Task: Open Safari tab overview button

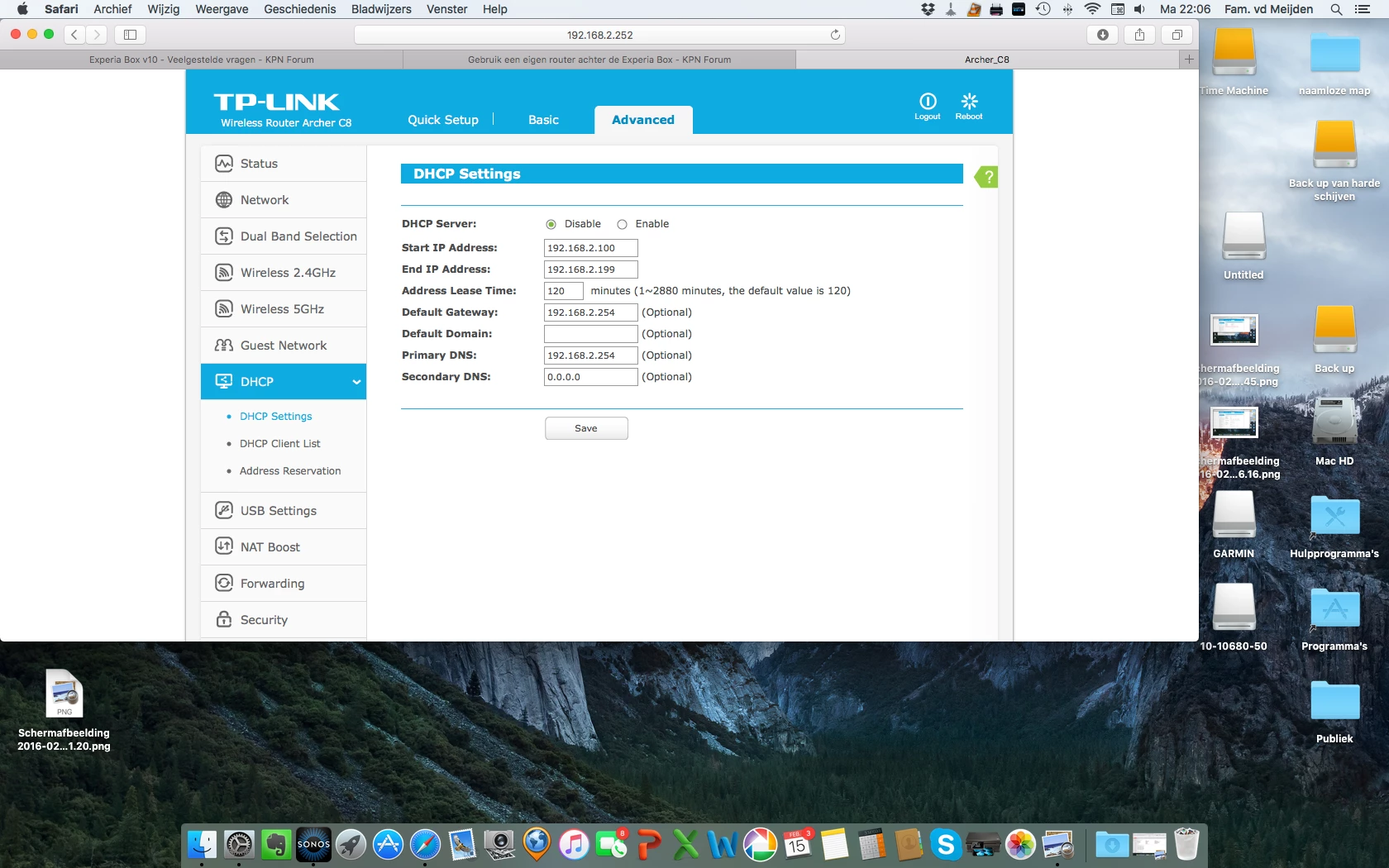Action: pyautogui.click(x=1177, y=35)
